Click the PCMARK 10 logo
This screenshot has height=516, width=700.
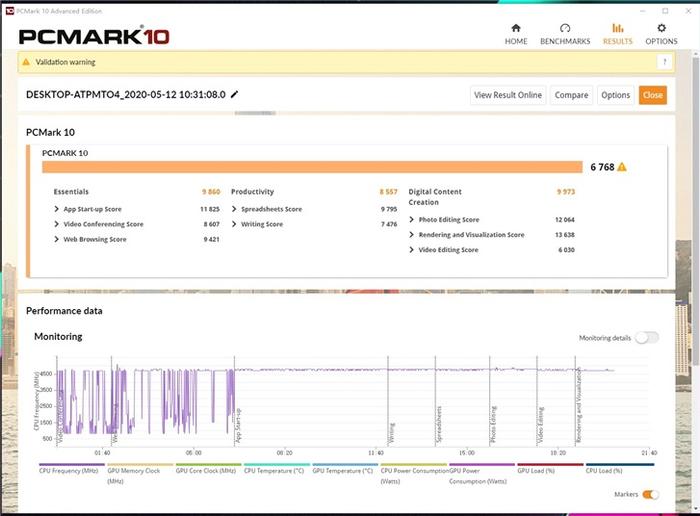[94, 36]
